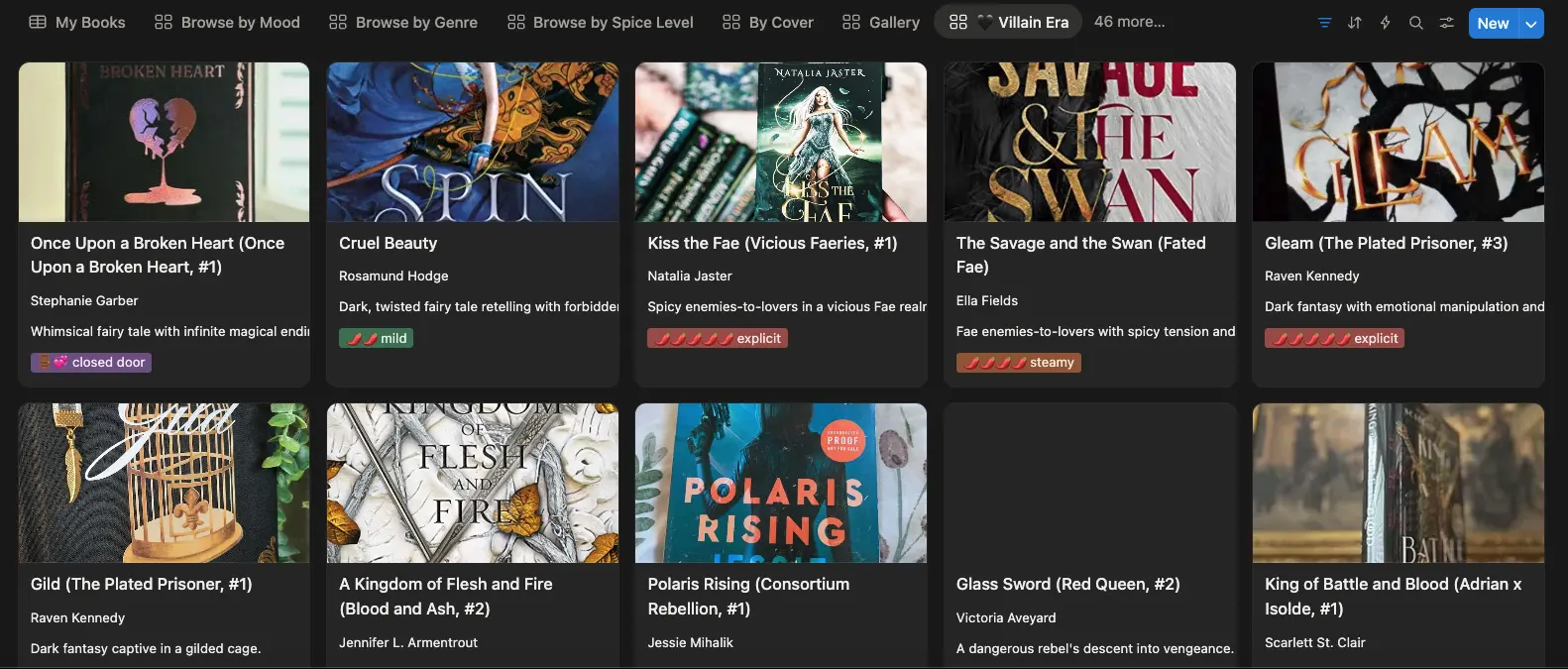Open the Gild birdcage cover image
The image size is (1568, 669).
click(164, 483)
